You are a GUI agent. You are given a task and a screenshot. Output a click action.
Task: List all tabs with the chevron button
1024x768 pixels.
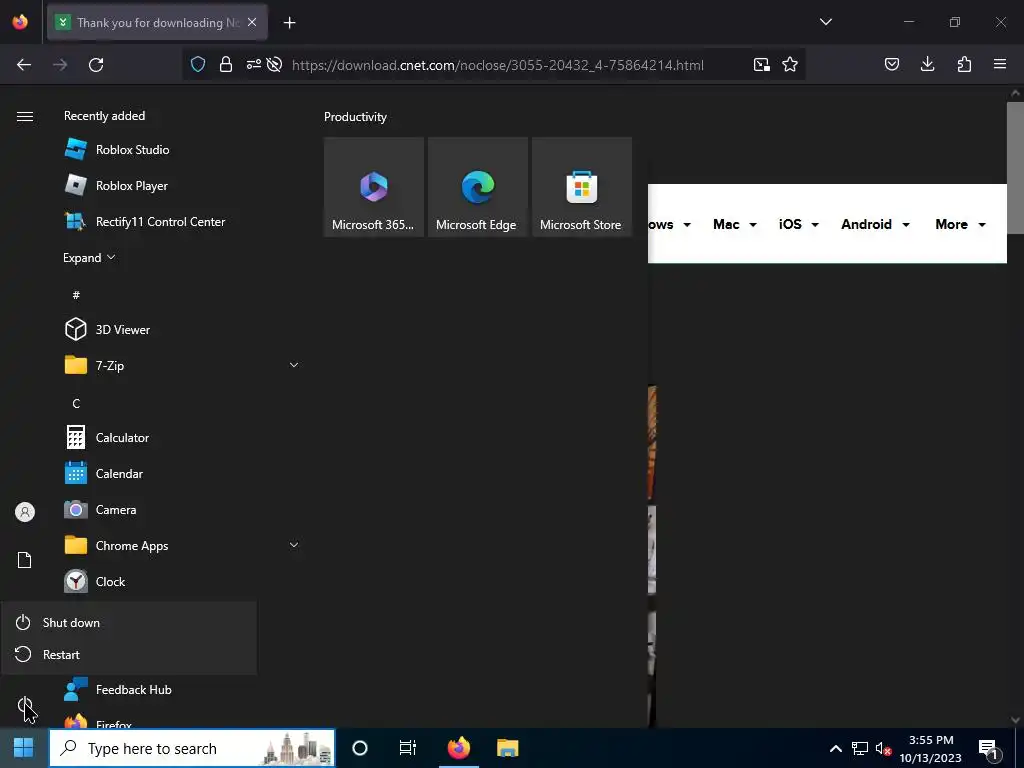tap(825, 22)
